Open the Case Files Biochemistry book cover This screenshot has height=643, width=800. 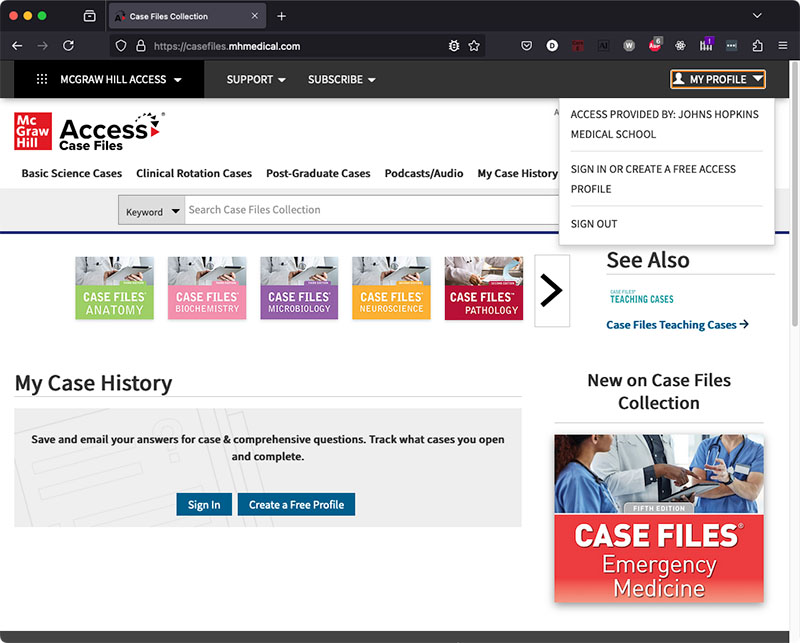tap(207, 288)
